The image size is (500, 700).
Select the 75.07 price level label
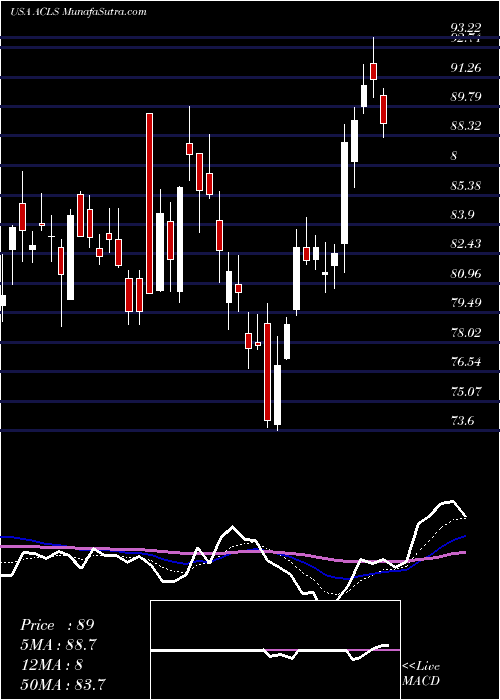click(x=466, y=392)
